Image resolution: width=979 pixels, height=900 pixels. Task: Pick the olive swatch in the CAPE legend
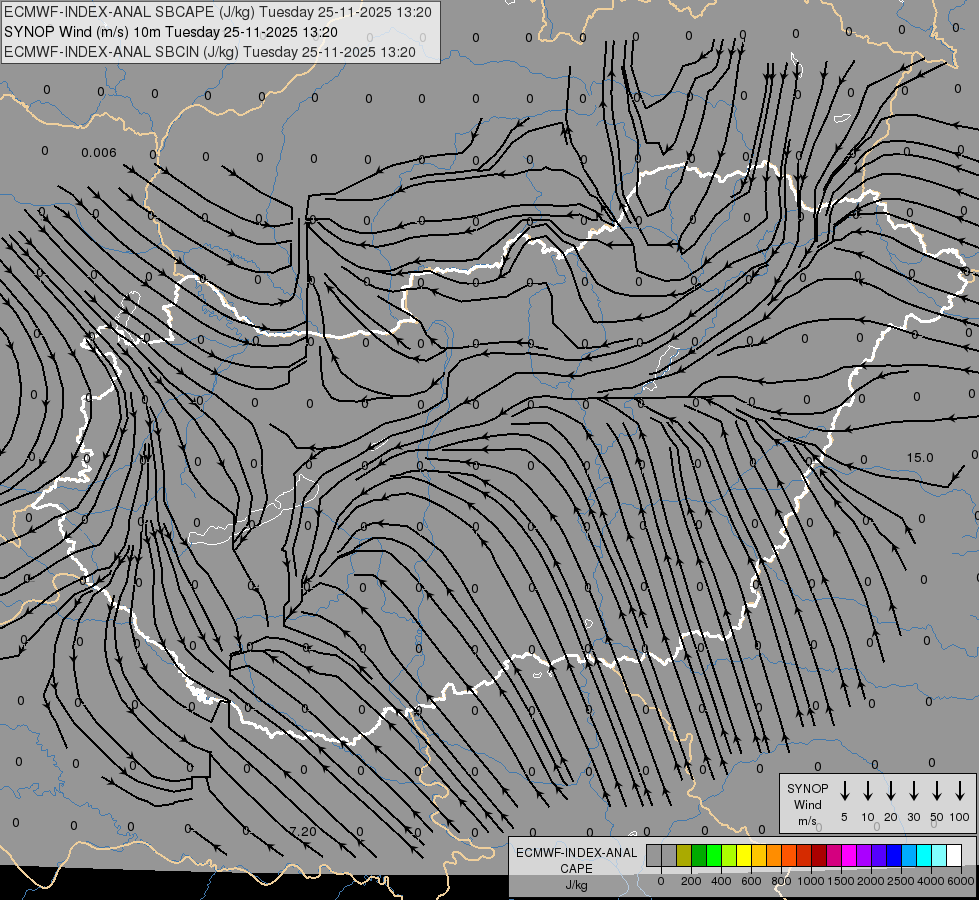(684, 855)
